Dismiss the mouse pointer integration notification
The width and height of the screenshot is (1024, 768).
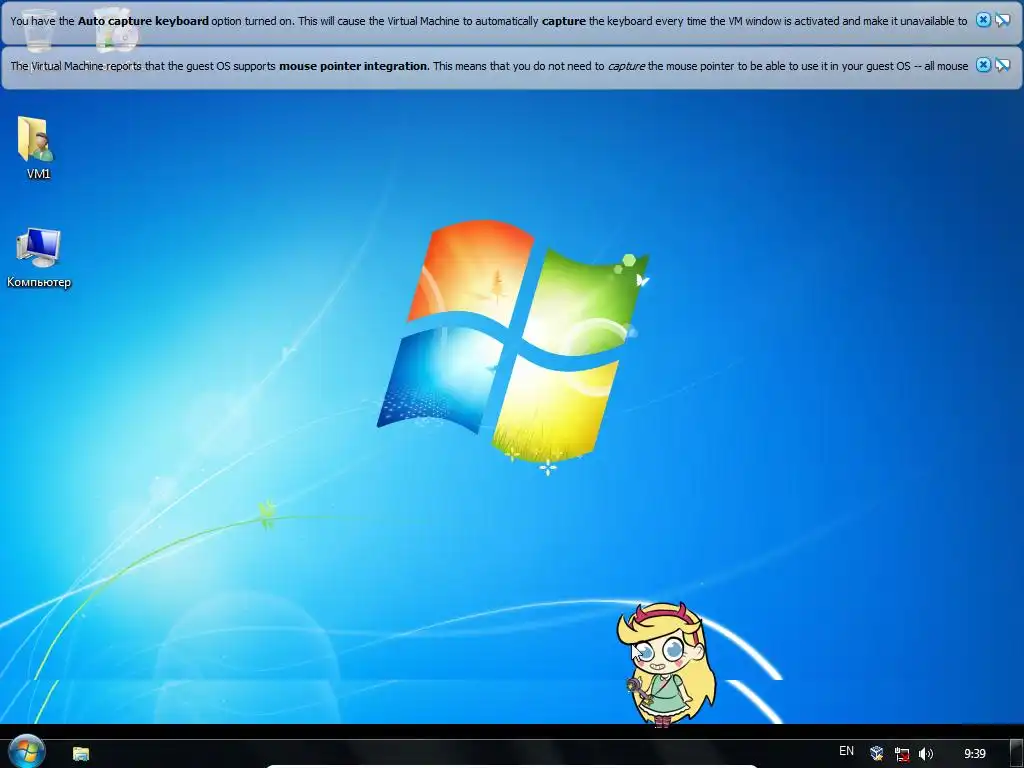coord(983,65)
